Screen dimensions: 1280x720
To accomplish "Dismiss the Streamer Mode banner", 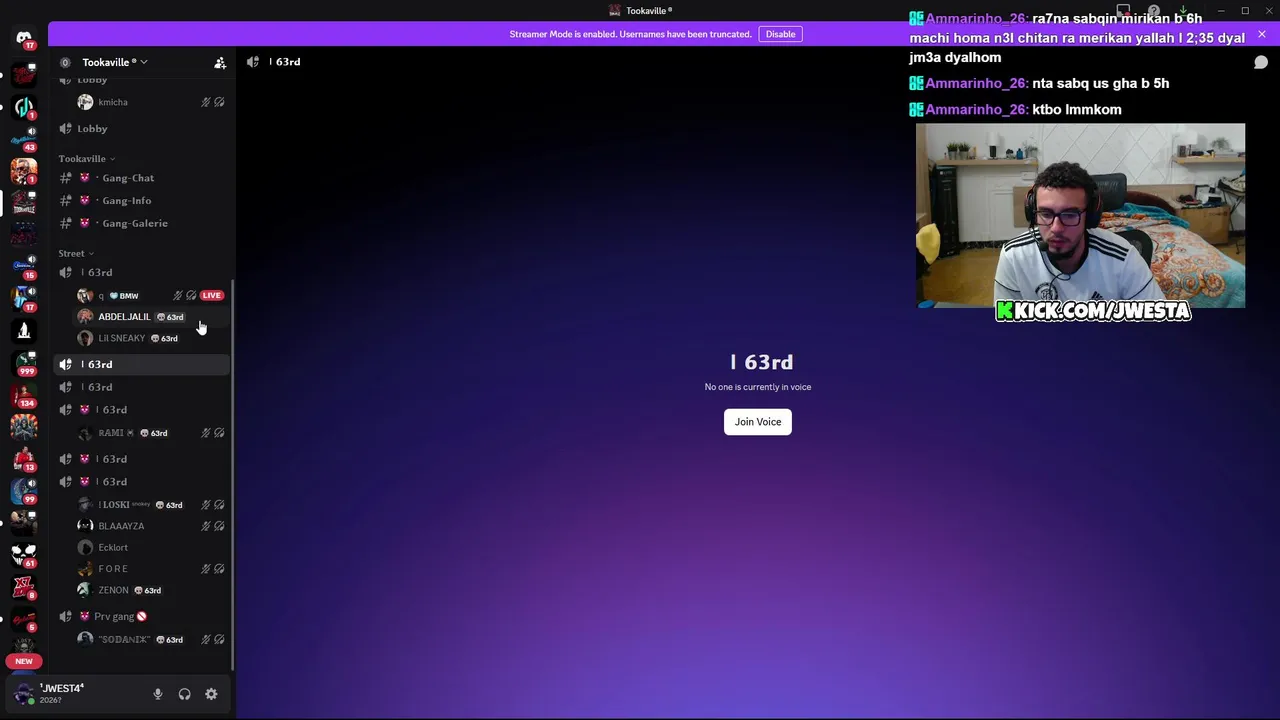I will (1261, 34).
